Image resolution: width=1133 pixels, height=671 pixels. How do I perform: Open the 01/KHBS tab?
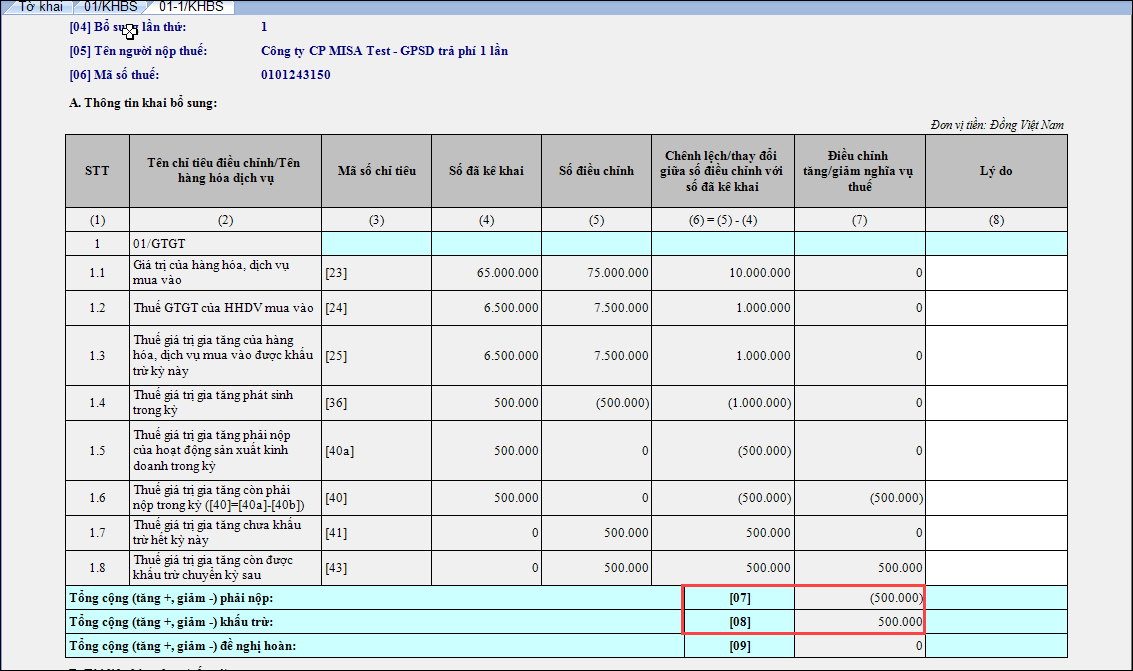[x=111, y=7]
